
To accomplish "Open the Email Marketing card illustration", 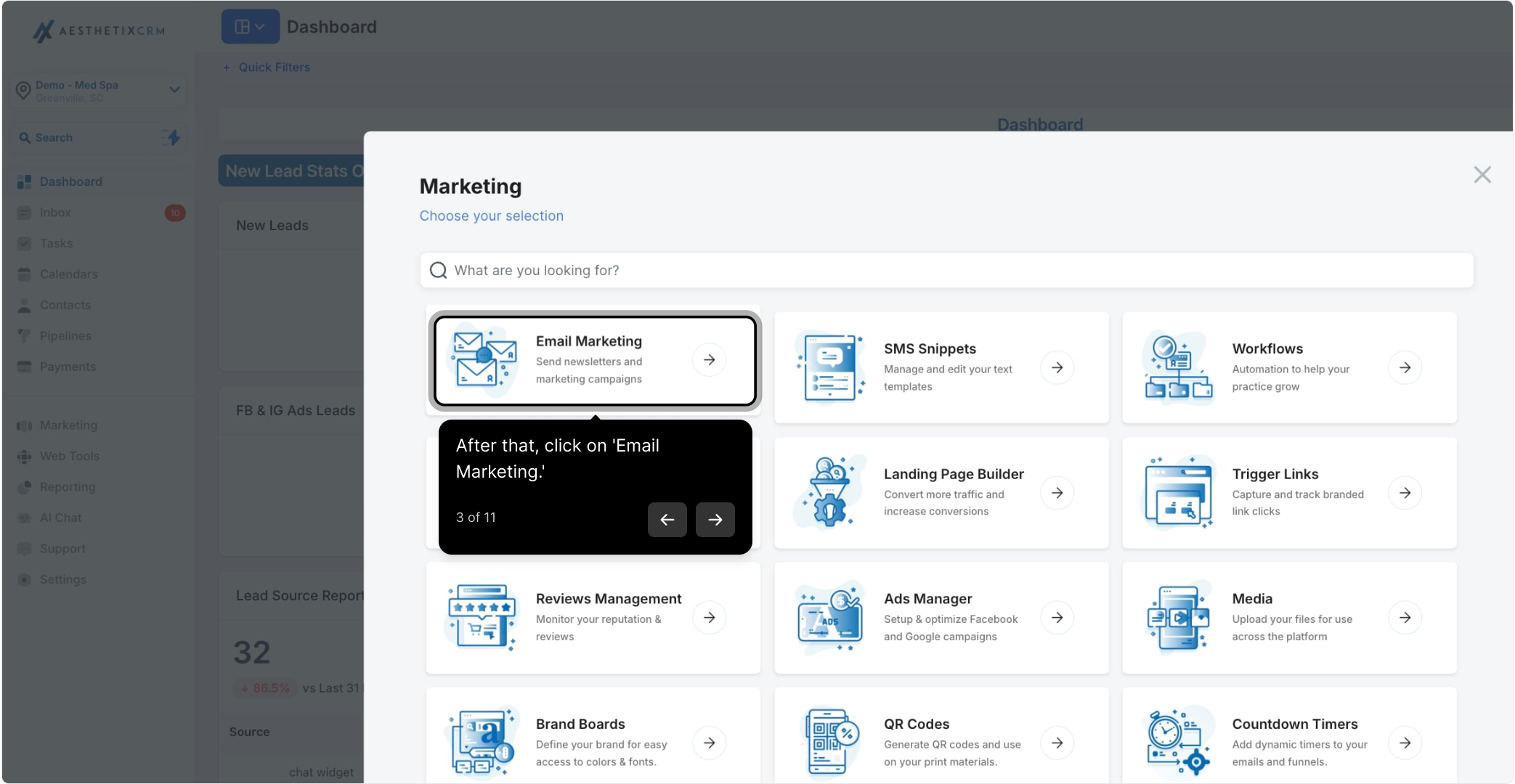I will coord(483,360).
